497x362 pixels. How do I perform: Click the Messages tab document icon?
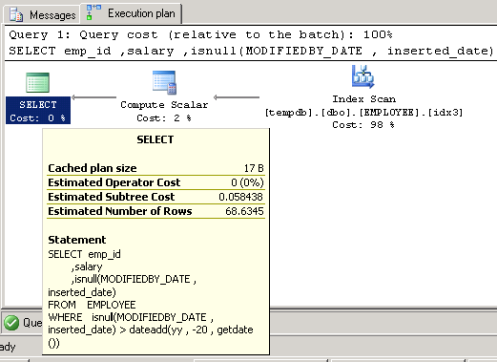point(16,15)
